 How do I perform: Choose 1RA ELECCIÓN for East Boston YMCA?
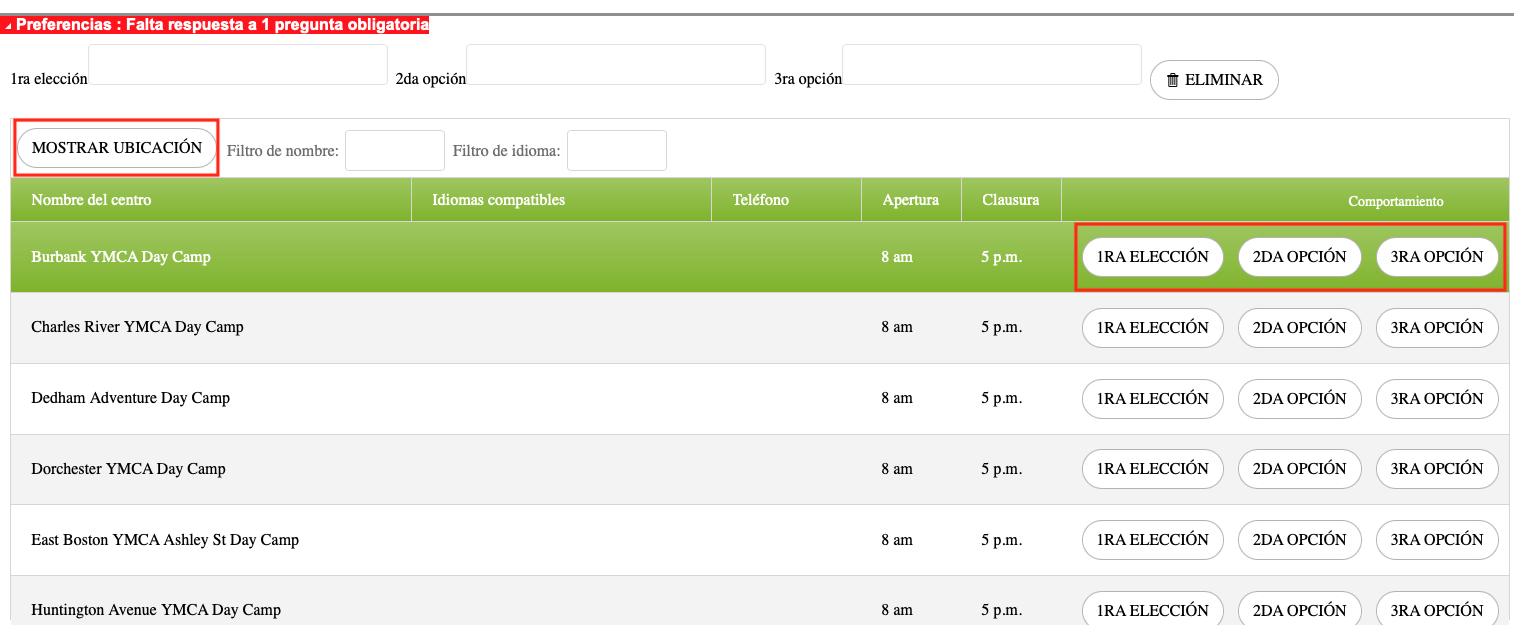[x=1153, y=540]
